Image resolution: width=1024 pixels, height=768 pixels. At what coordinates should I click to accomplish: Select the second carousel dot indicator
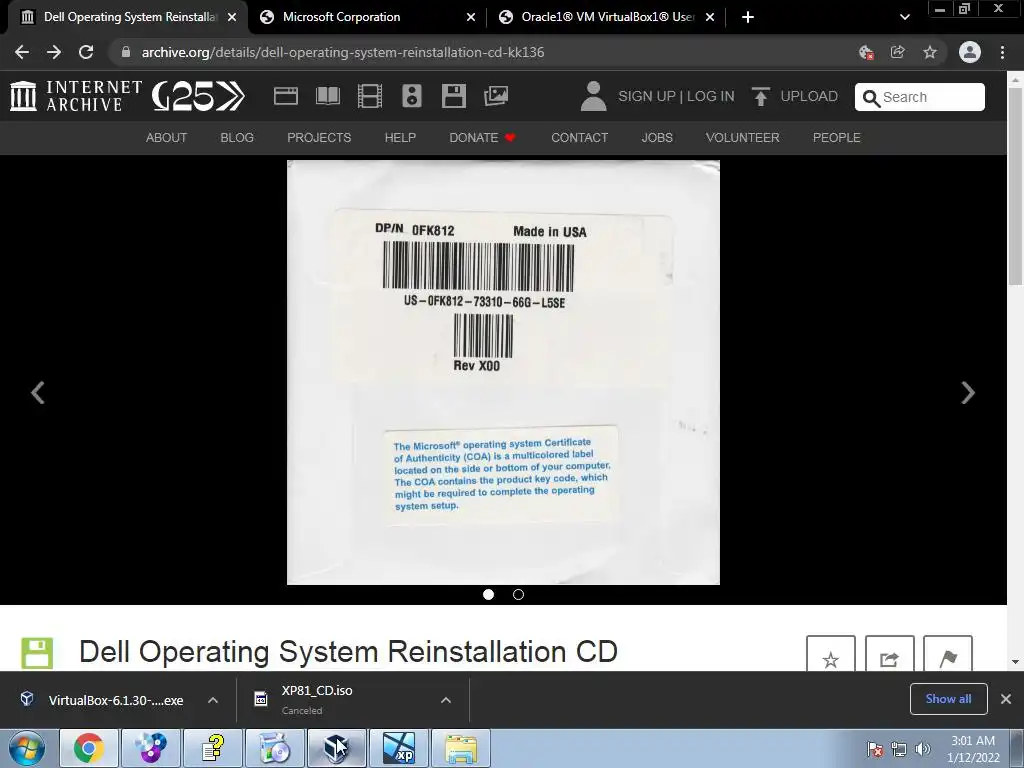click(x=519, y=594)
